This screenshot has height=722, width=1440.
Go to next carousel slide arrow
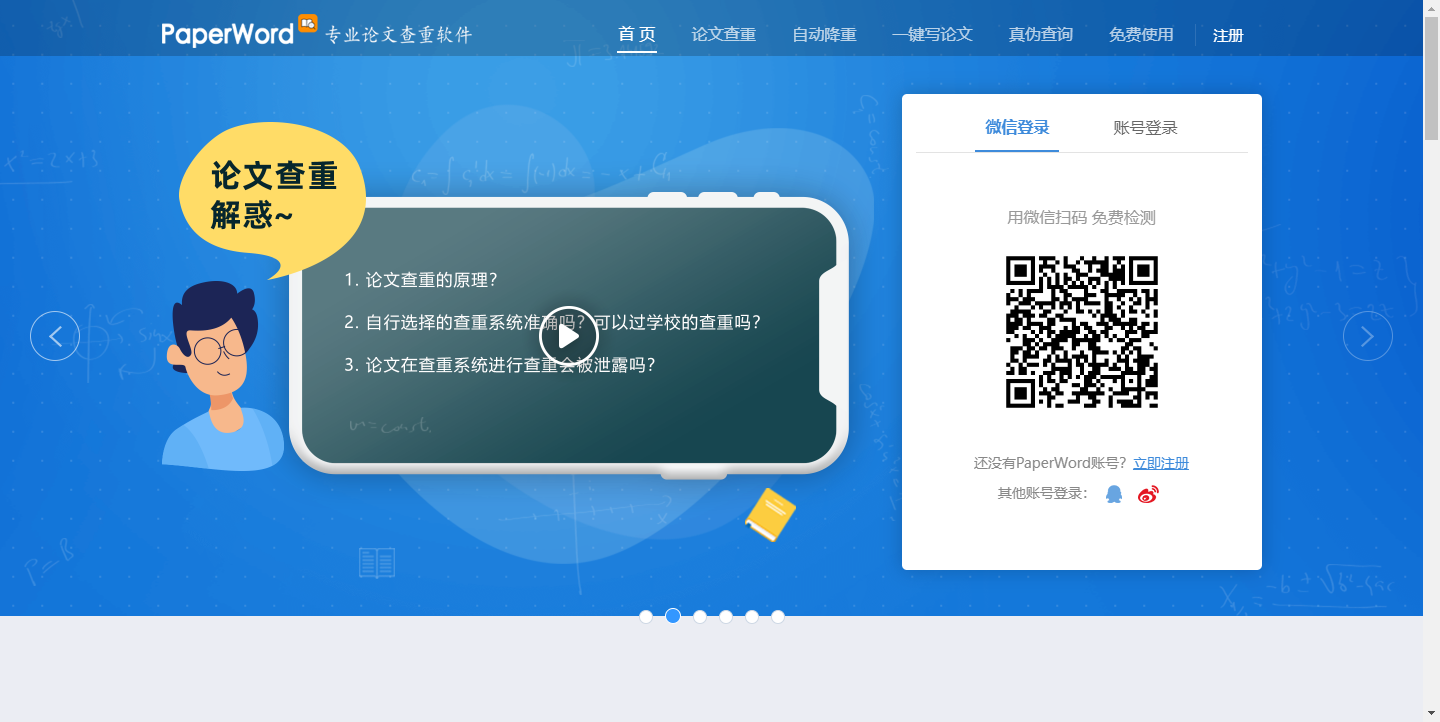(x=1368, y=336)
